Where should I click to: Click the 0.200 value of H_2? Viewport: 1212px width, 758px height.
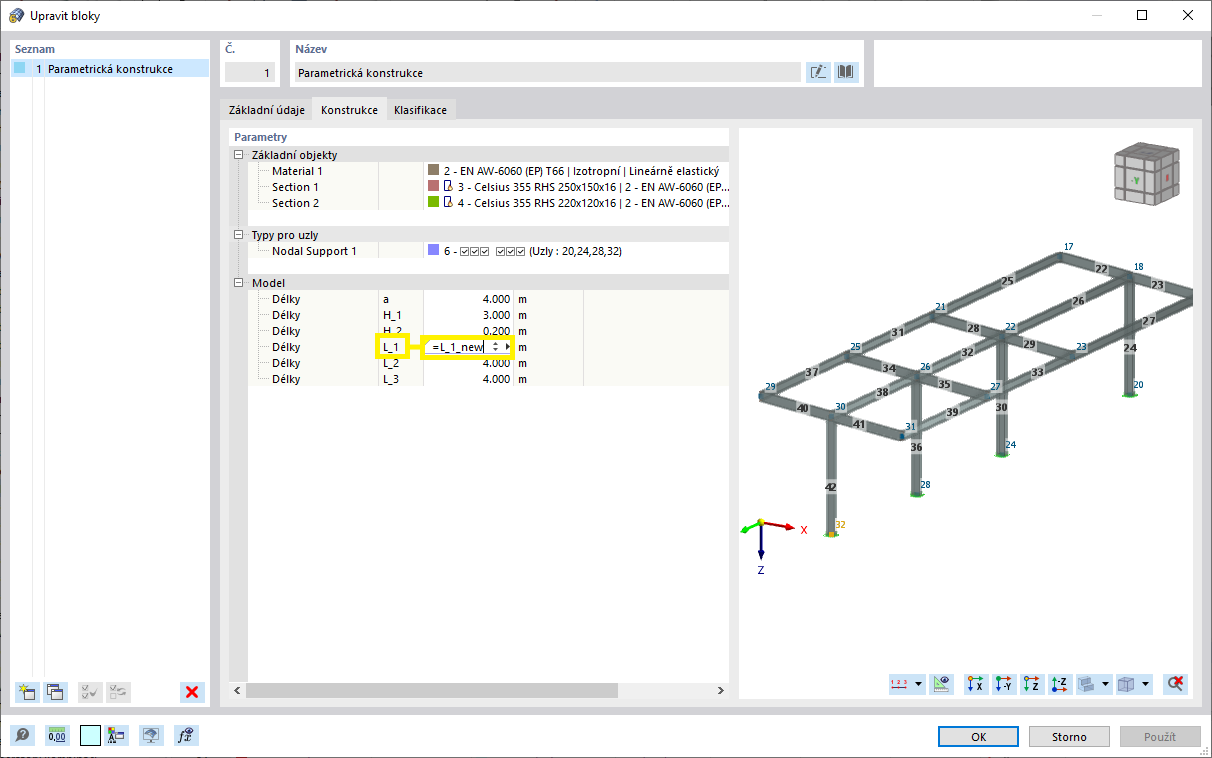click(497, 331)
